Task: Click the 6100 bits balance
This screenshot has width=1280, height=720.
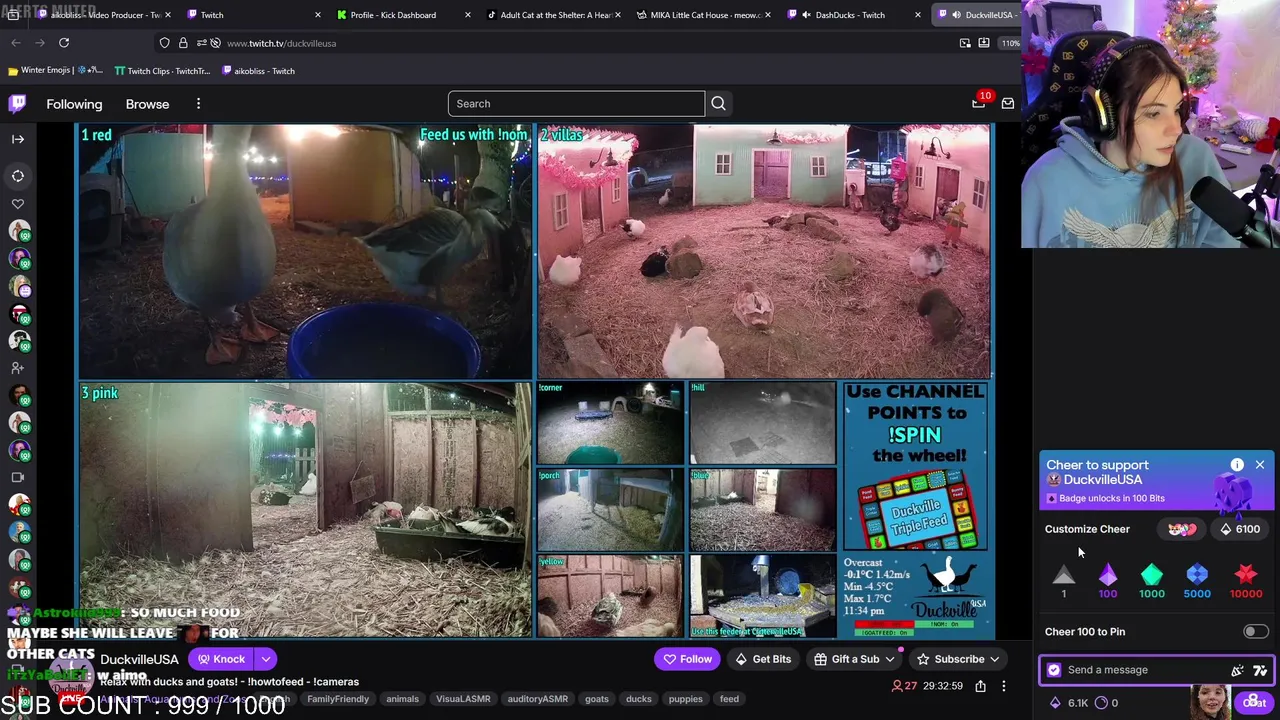Action: pos(1240,529)
